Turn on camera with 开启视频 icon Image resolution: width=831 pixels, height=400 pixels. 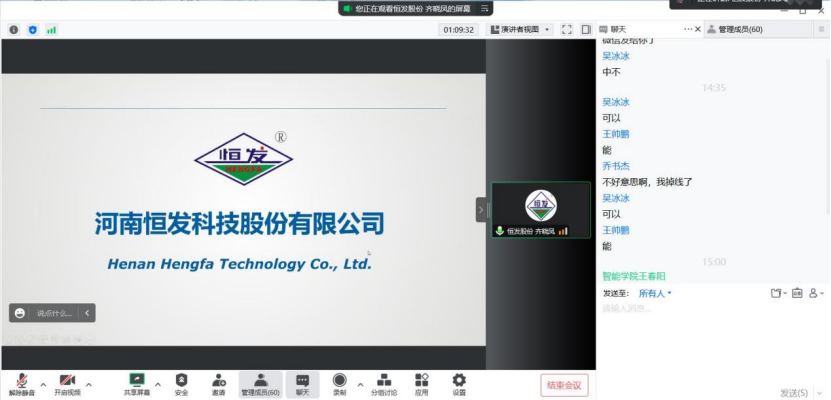[67, 384]
